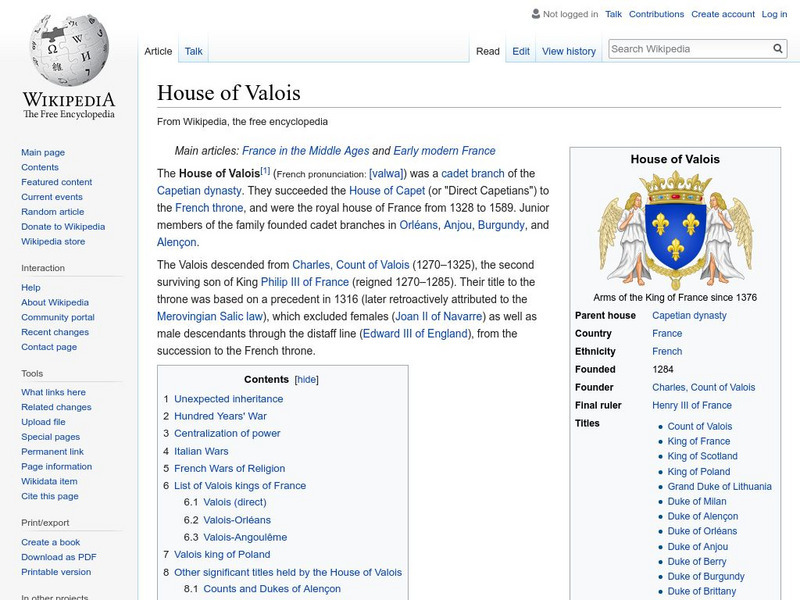
Task: Click Create a book
Action: pos(51,542)
